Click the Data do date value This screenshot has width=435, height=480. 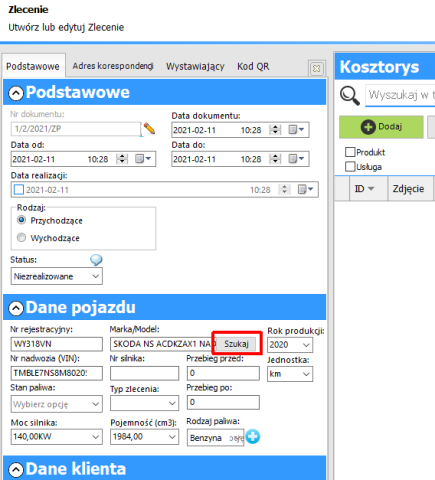click(x=195, y=159)
